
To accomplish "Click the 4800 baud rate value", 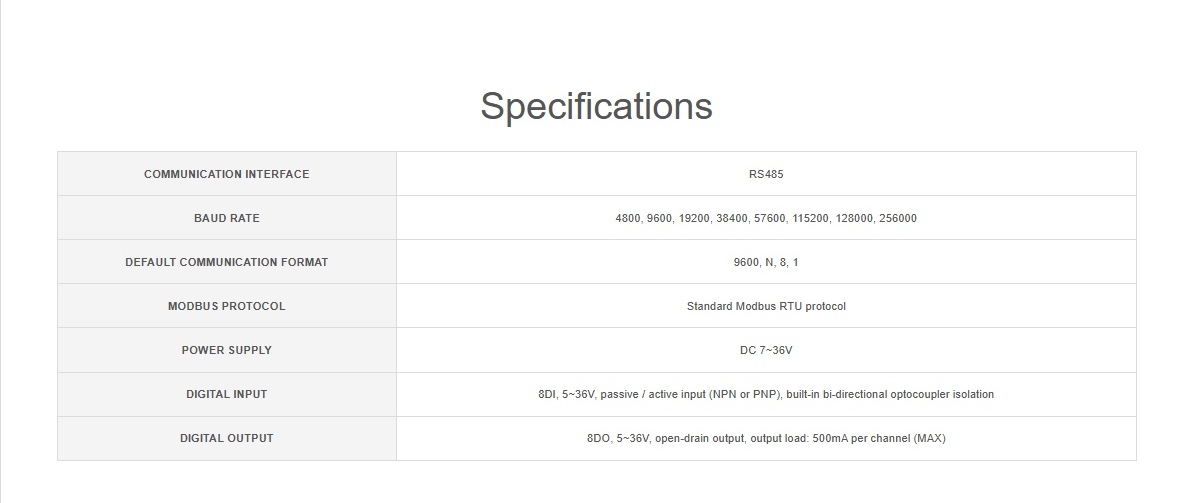I will coord(628,218).
